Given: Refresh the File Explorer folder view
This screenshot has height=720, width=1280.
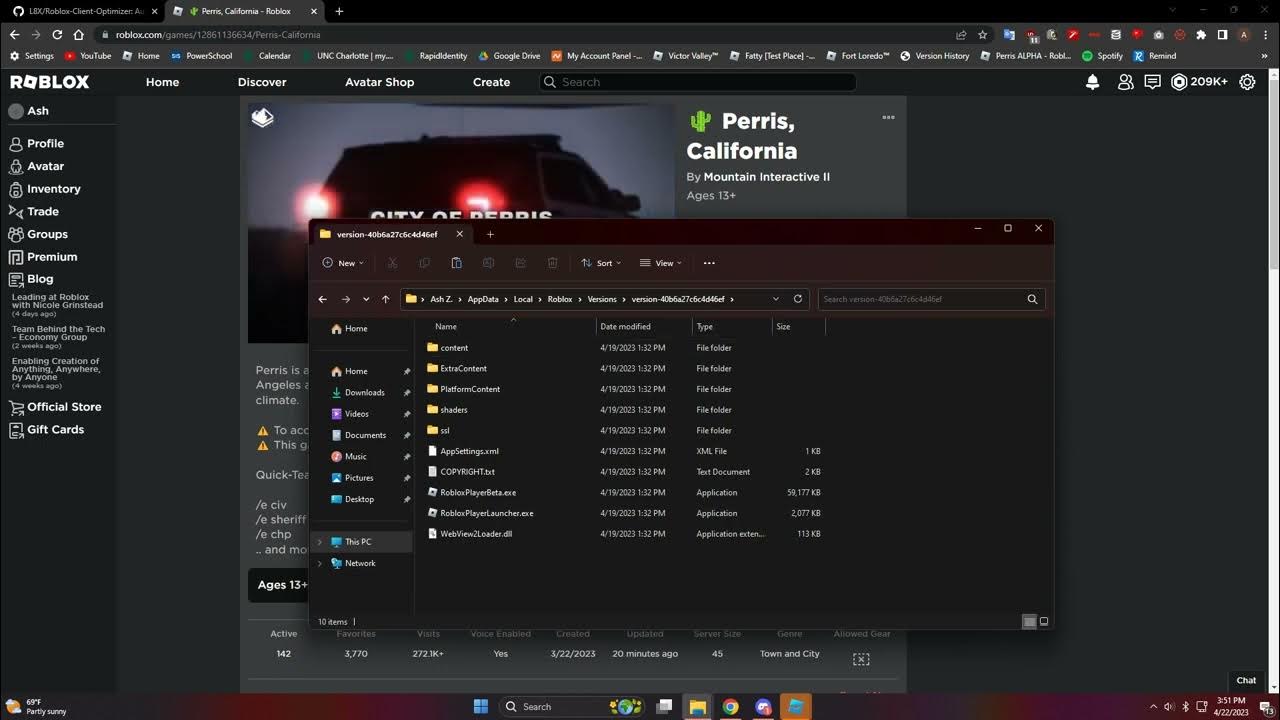Looking at the screenshot, I should pyautogui.click(x=797, y=298).
